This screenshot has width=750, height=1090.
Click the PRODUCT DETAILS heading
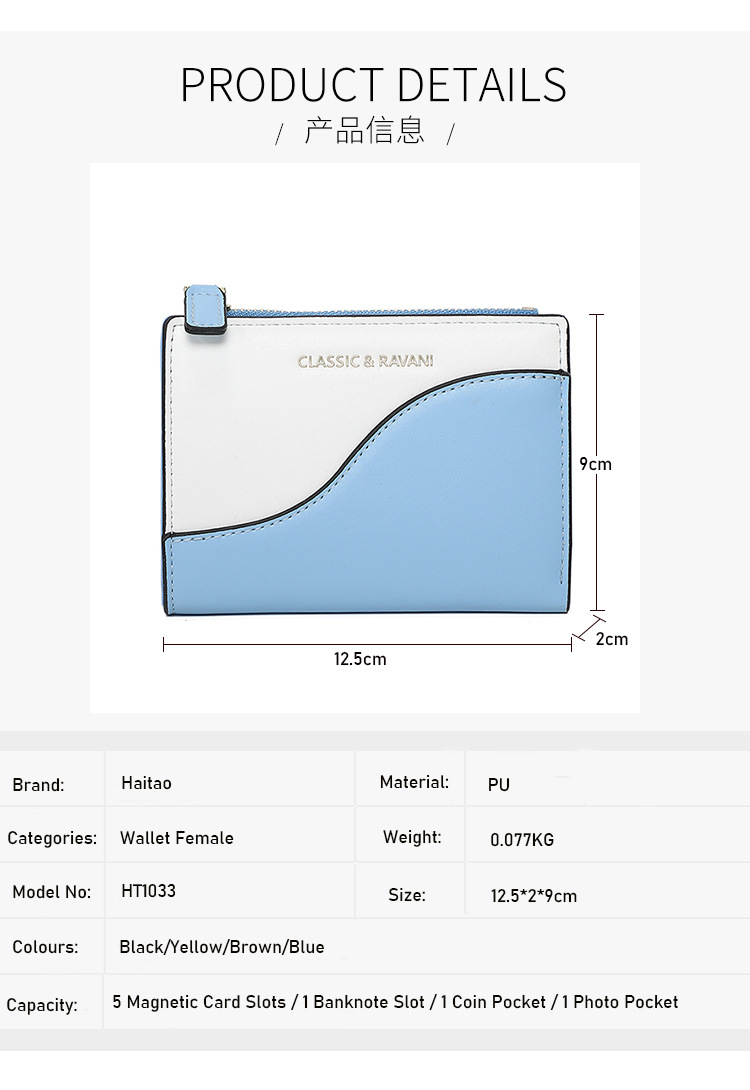click(x=373, y=85)
